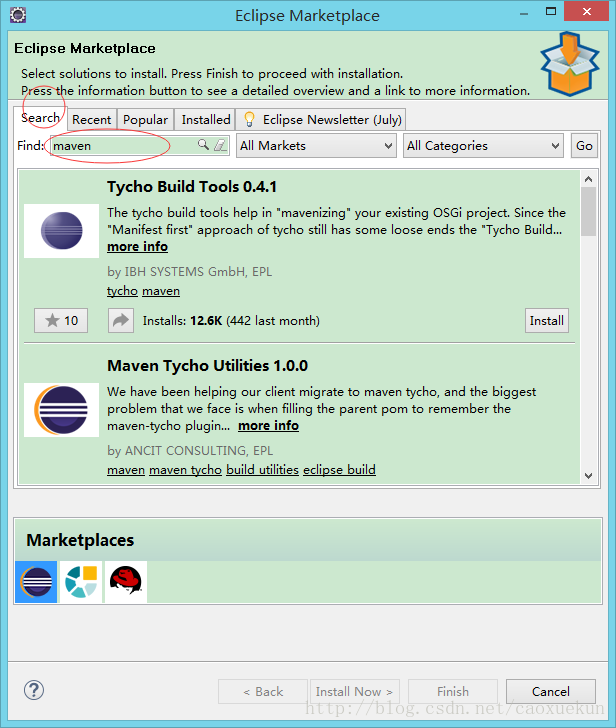Click the Eclipse Newsletter lightbulb icon
Screen dimensions: 616x728
[x=249, y=119]
